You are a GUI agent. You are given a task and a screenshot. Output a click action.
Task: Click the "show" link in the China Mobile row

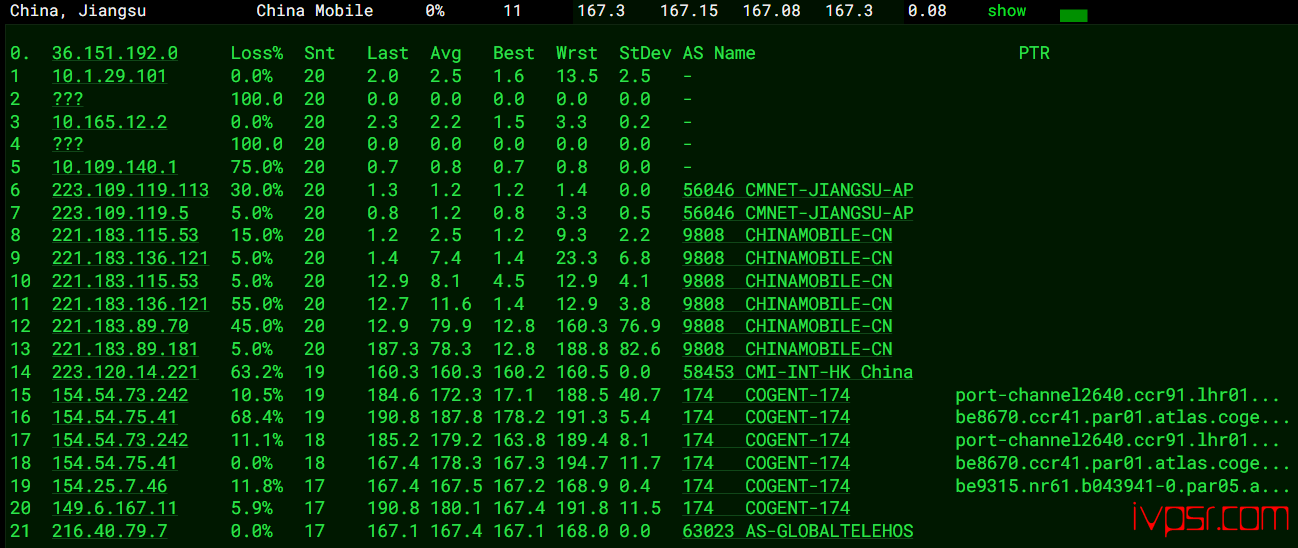1006,11
